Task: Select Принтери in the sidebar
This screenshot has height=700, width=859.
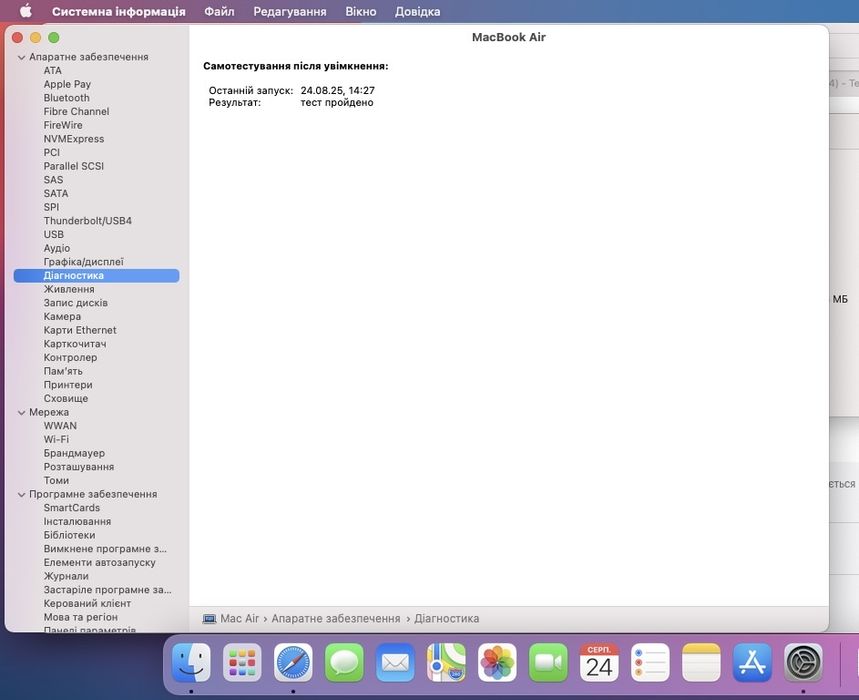Action: click(68, 385)
